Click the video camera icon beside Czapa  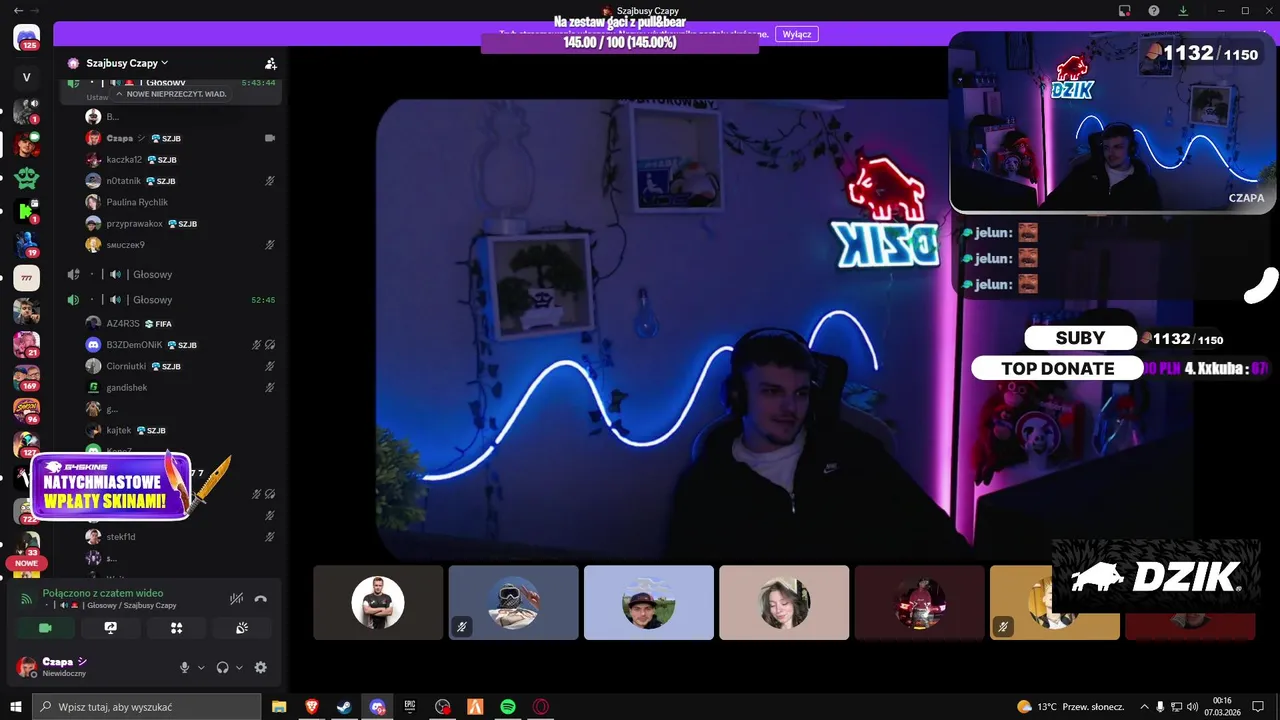click(x=269, y=138)
